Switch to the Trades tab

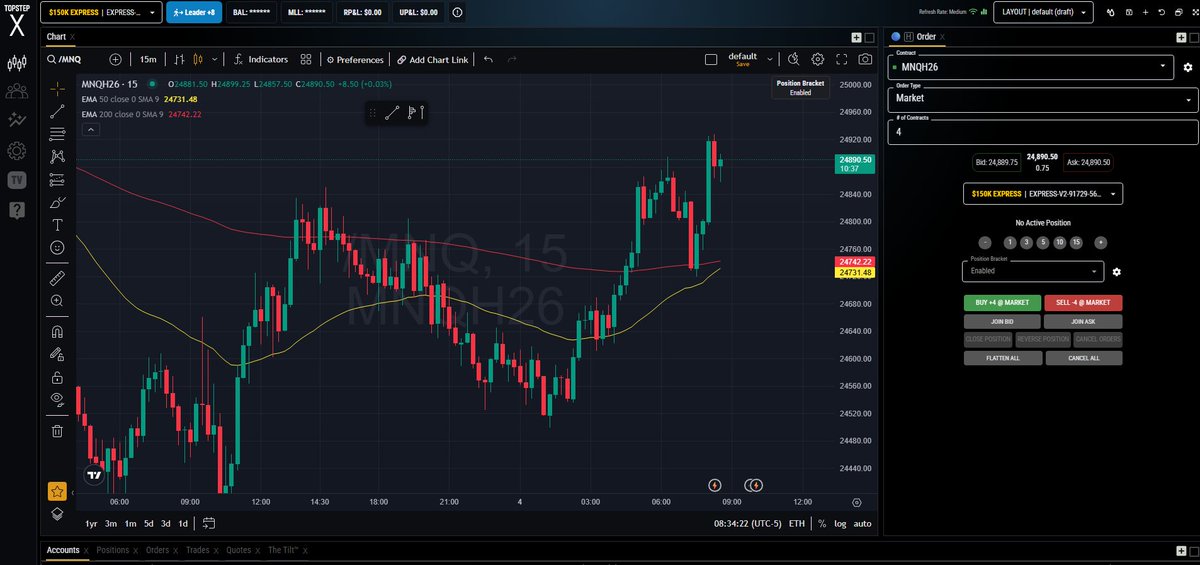click(197, 550)
